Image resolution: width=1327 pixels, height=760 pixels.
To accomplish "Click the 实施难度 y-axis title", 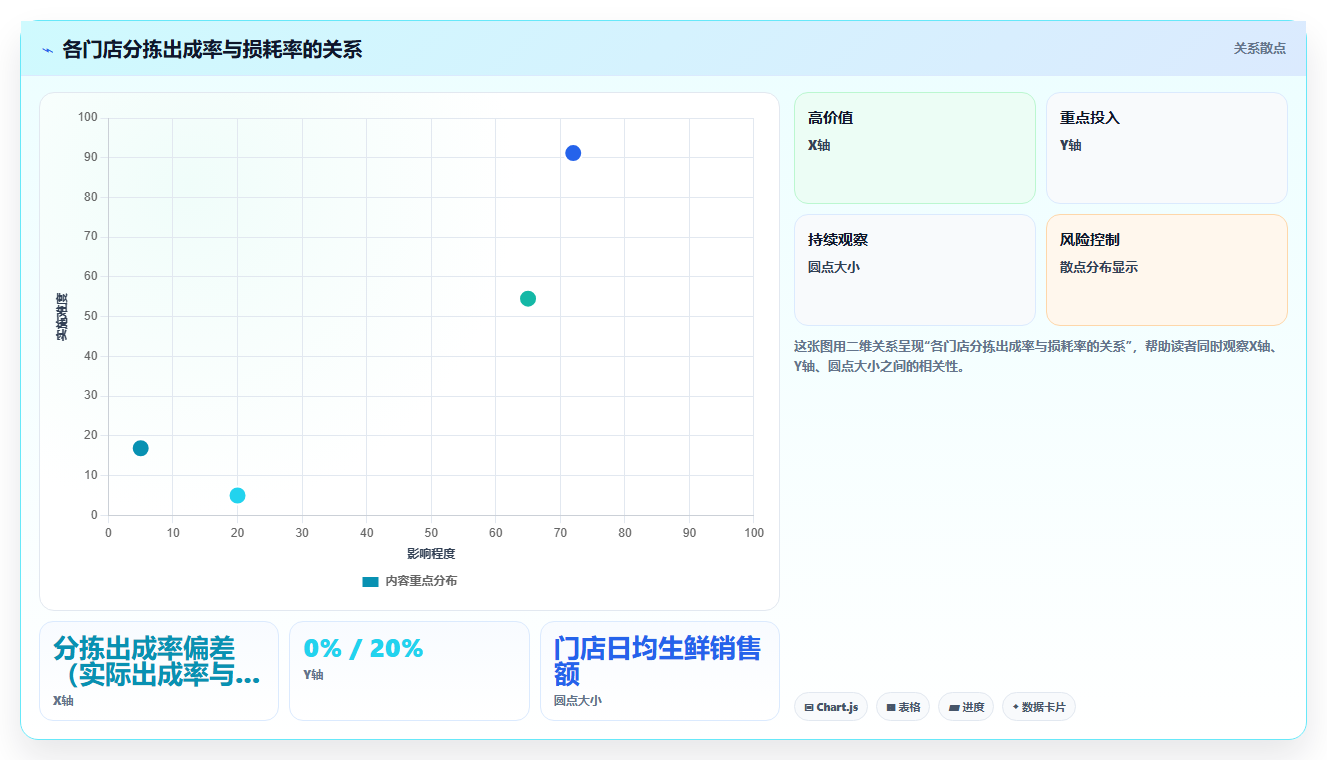I will tap(62, 317).
